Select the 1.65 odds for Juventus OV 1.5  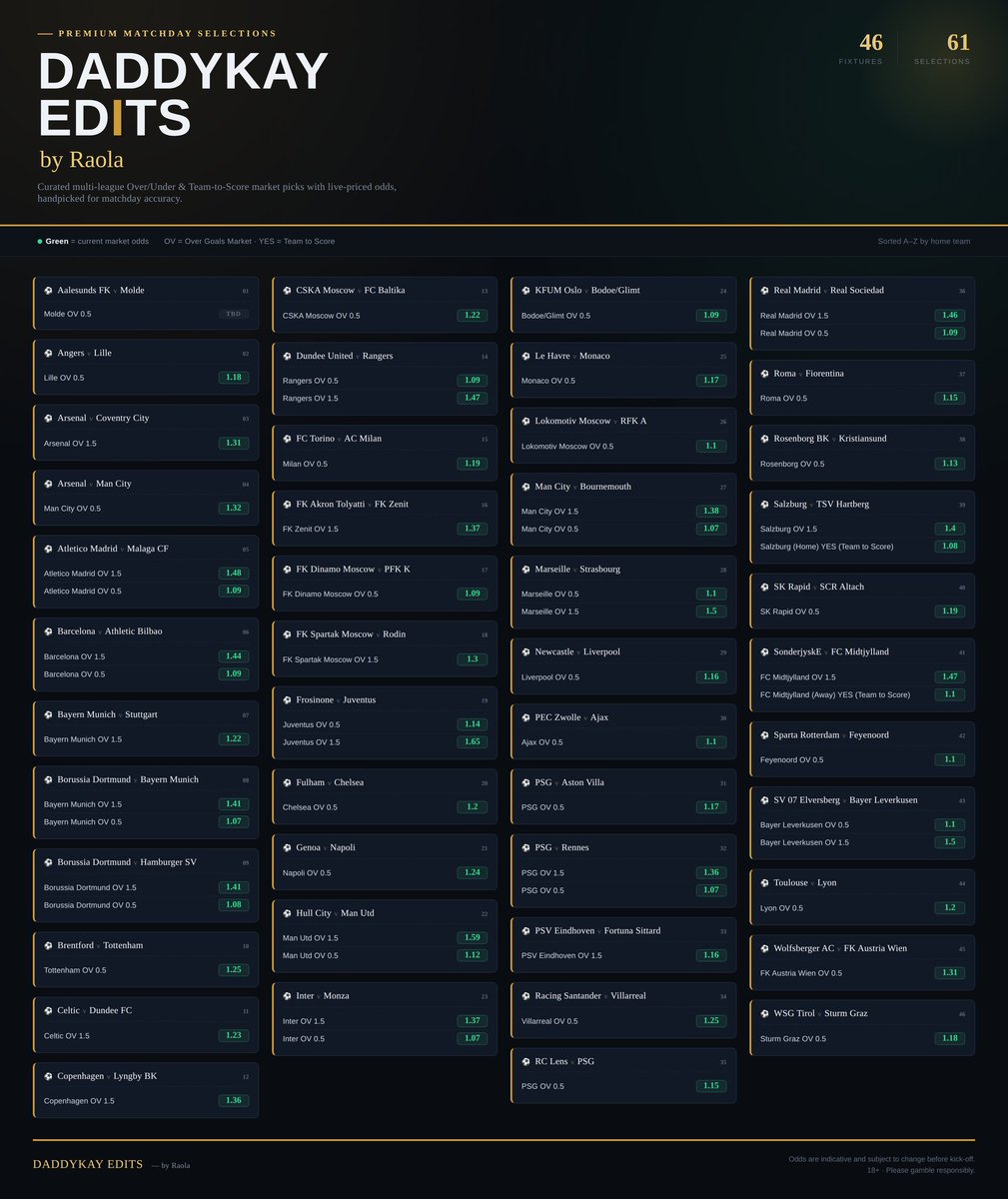(473, 741)
